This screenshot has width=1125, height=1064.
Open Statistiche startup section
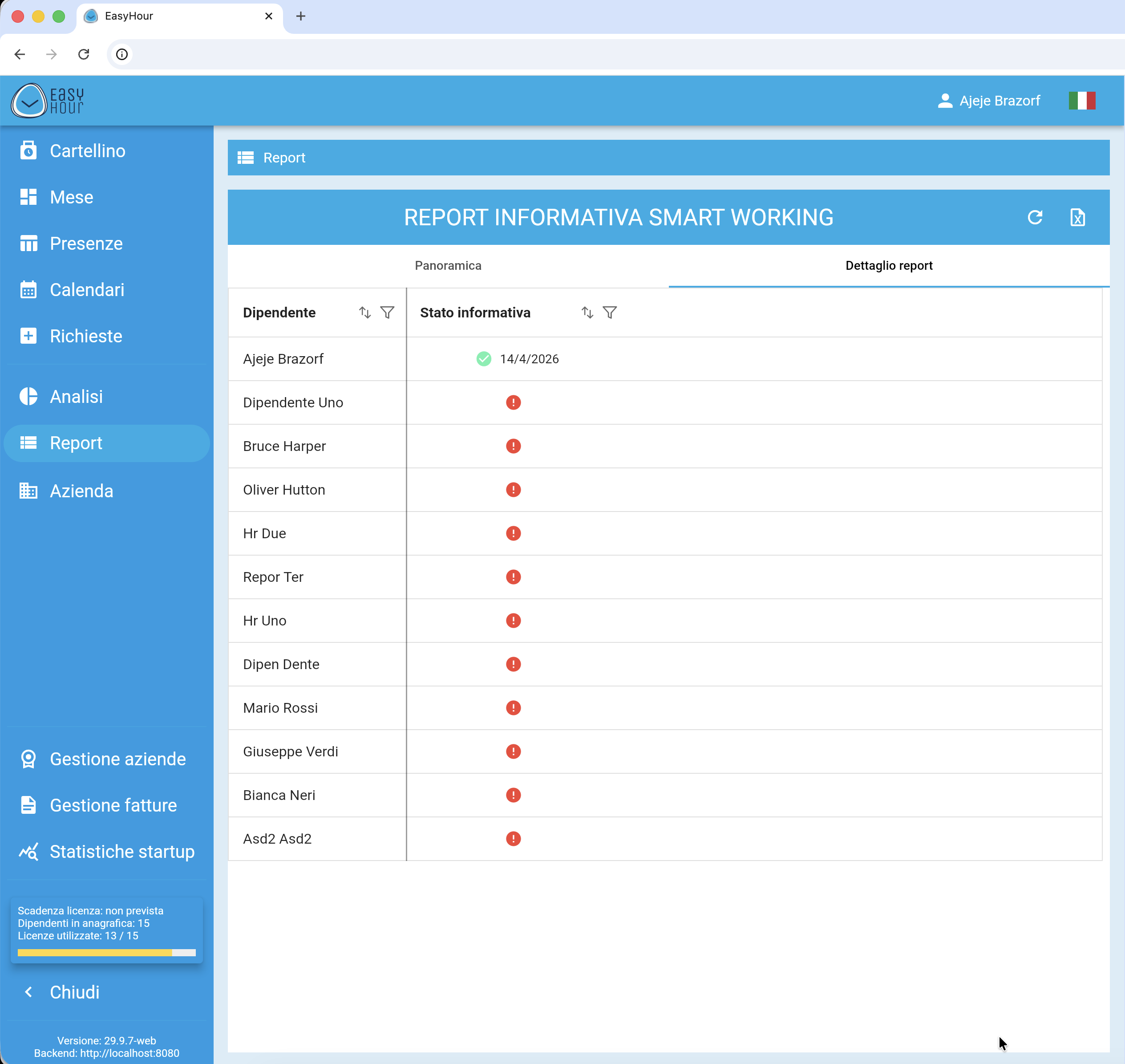coord(121,851)
